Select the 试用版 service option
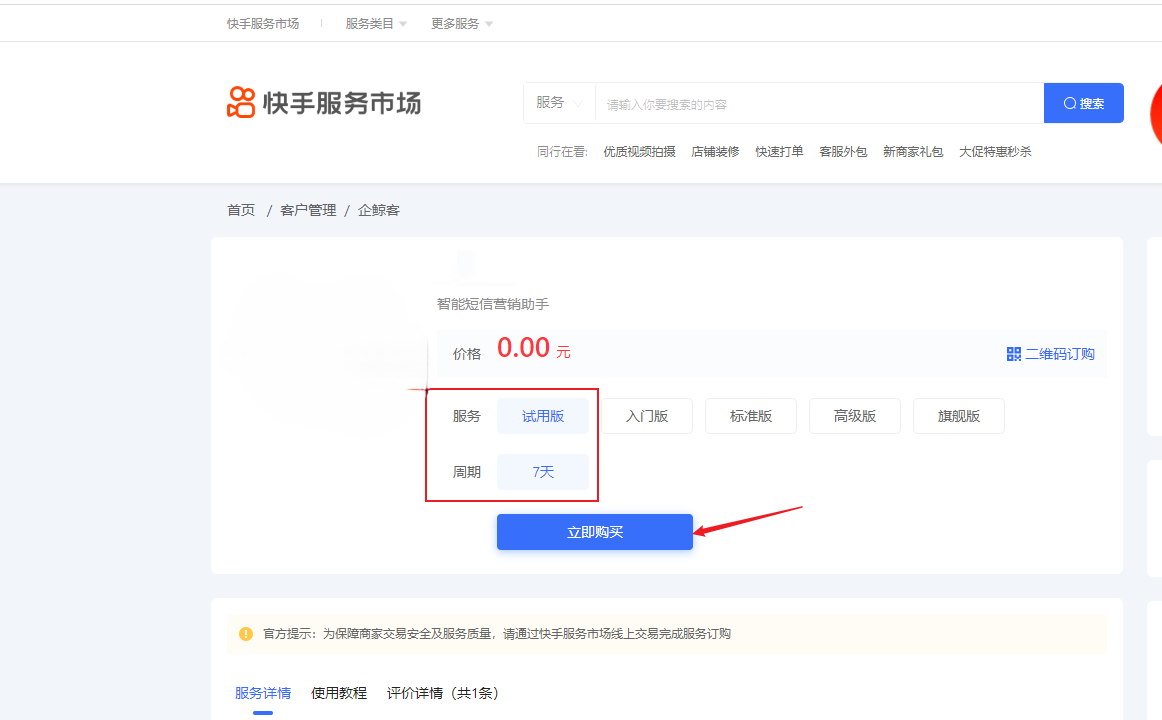 (x=542, y=416)
